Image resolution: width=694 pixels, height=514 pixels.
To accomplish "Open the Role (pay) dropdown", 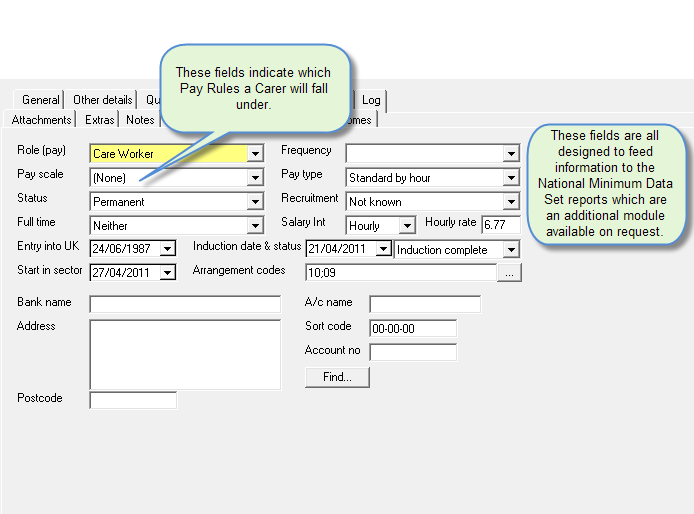I will pos(255,154).
